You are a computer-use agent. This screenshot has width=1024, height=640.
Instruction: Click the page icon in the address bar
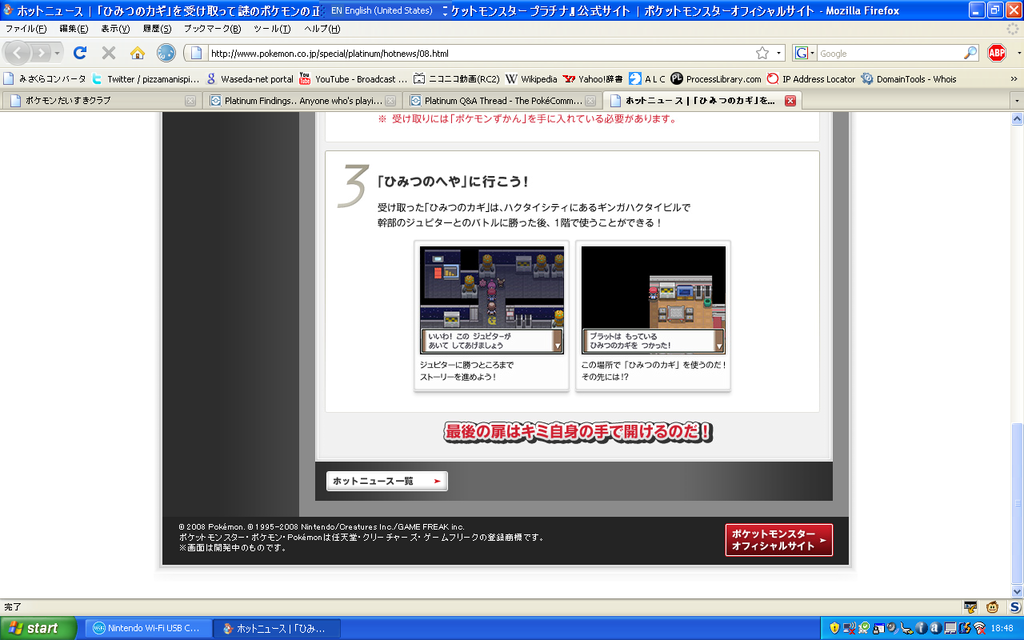(196, 54)
